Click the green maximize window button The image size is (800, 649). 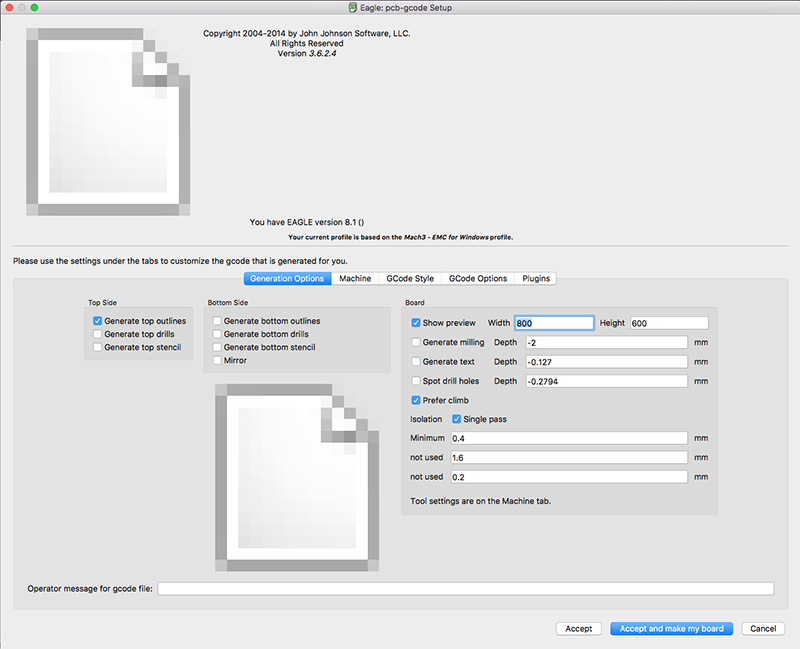click(34, 8)
